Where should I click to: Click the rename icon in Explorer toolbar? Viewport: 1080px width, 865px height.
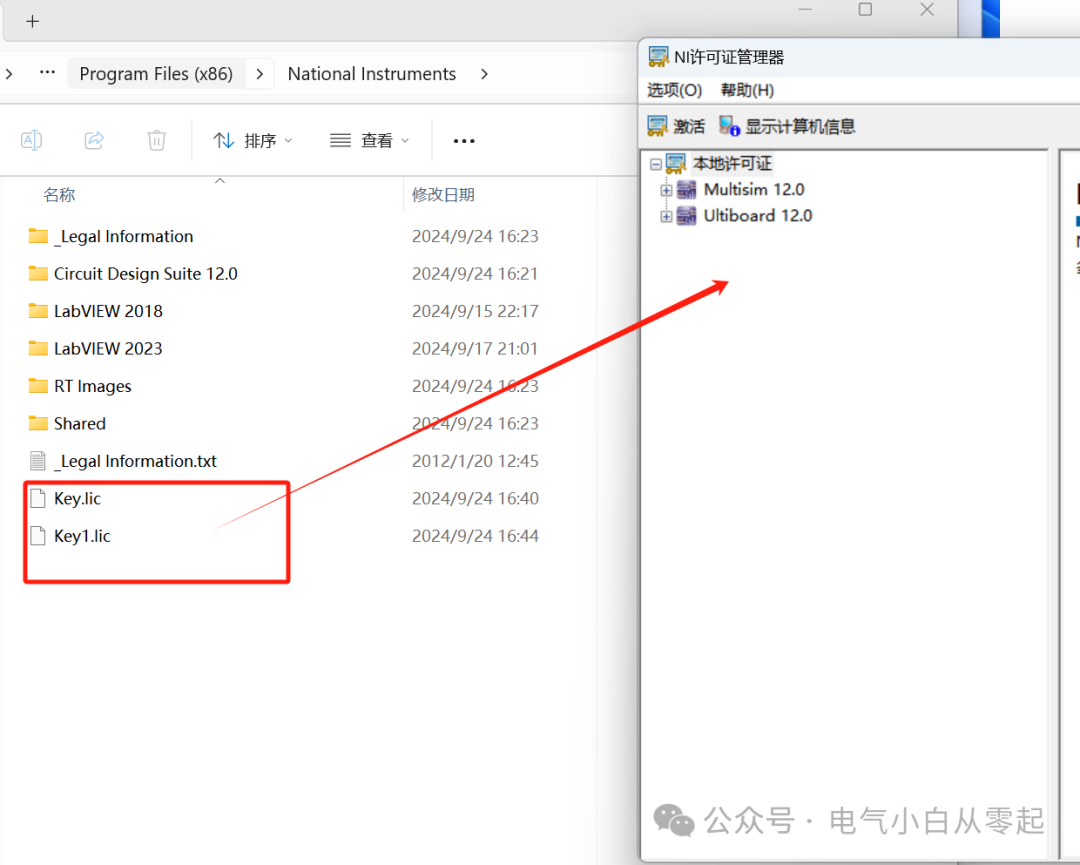32,140
